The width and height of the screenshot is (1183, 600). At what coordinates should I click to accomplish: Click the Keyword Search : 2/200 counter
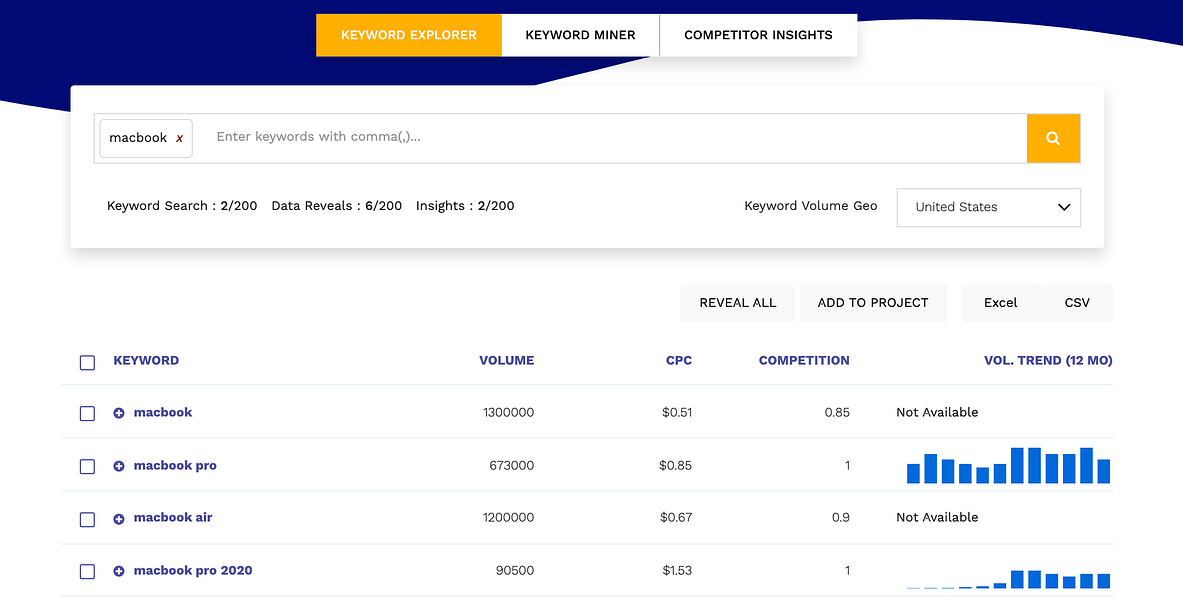182,205
